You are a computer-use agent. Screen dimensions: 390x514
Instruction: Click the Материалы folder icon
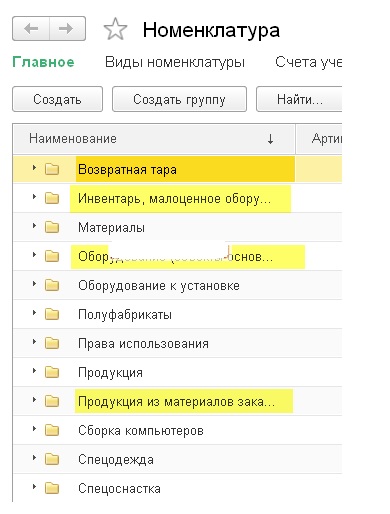tap(52, 227)
